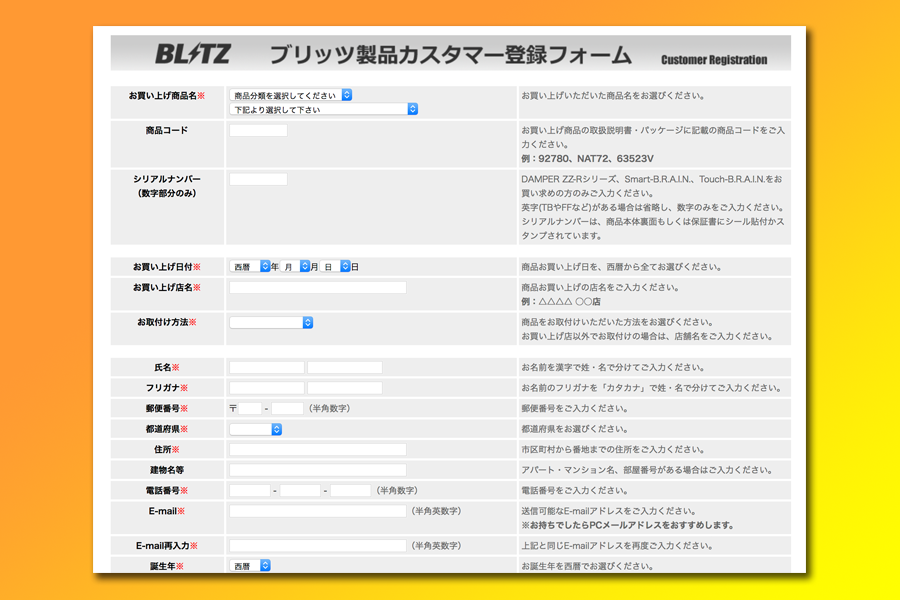Screen dimensions: 900x600
Task: Focus the first 郵便番号 box after 〒
Action: [x=250, y=408]
